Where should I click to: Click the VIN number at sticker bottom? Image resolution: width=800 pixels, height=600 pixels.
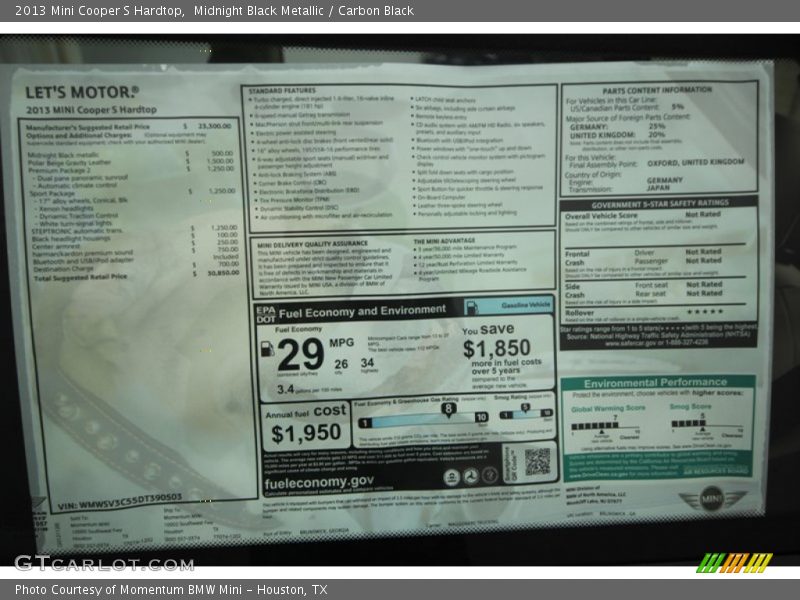point(120,502)
